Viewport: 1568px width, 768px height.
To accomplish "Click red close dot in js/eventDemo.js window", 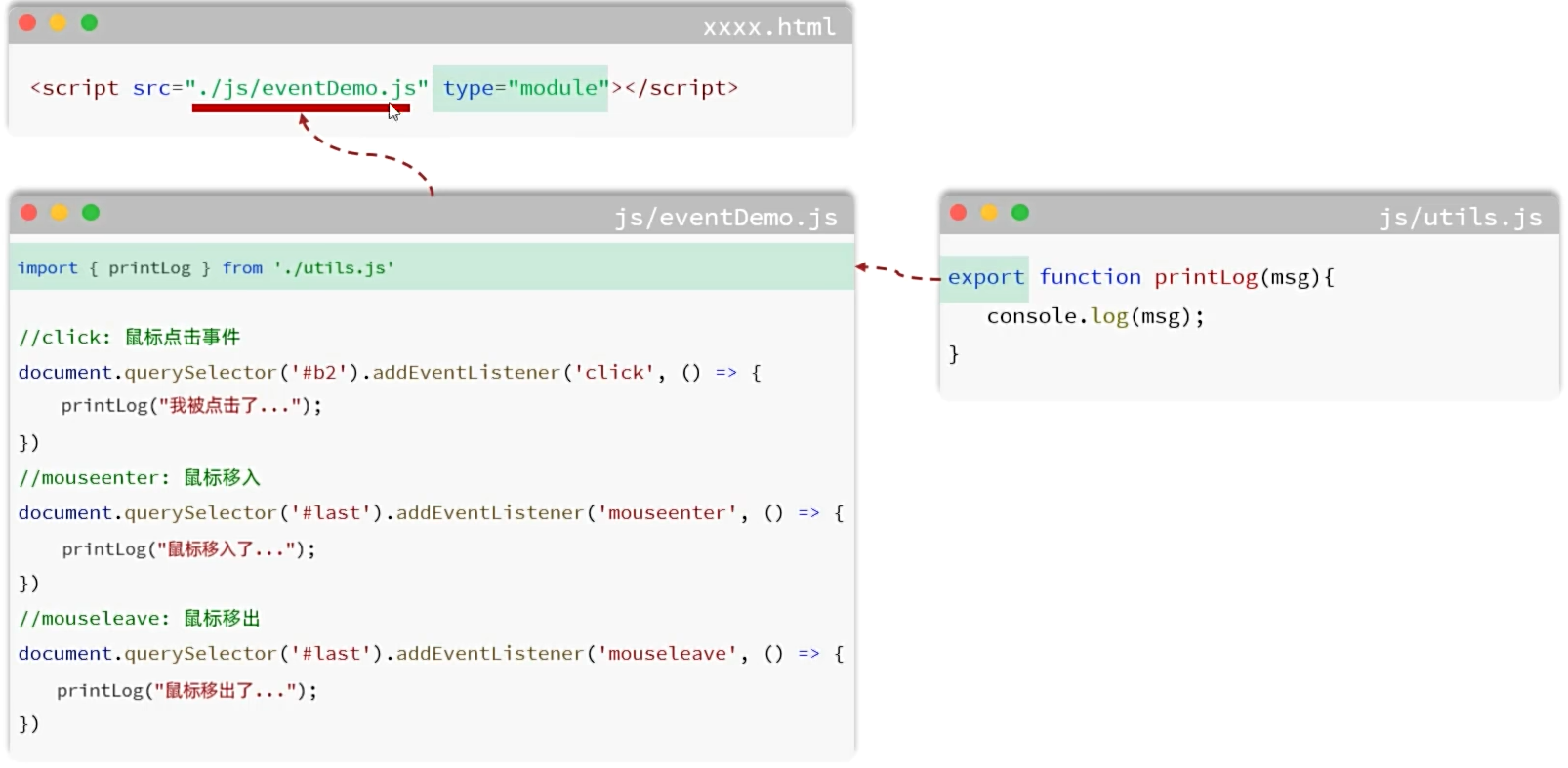I will click(x=29, y=212).
